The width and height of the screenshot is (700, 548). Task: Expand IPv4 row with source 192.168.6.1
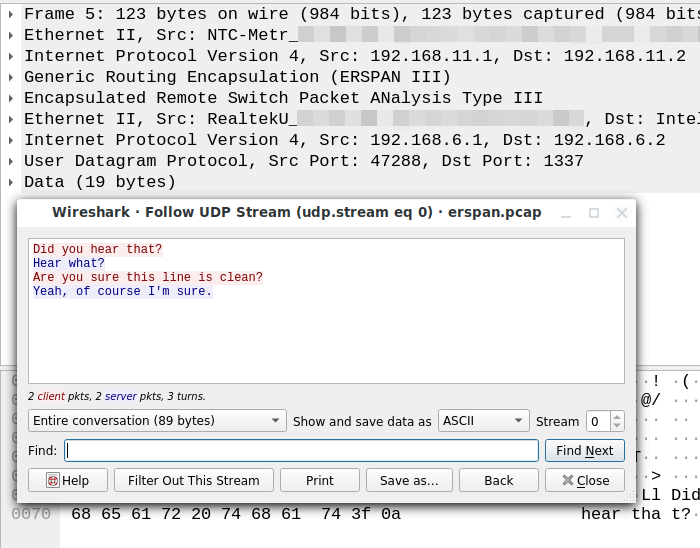coord(11,140)
